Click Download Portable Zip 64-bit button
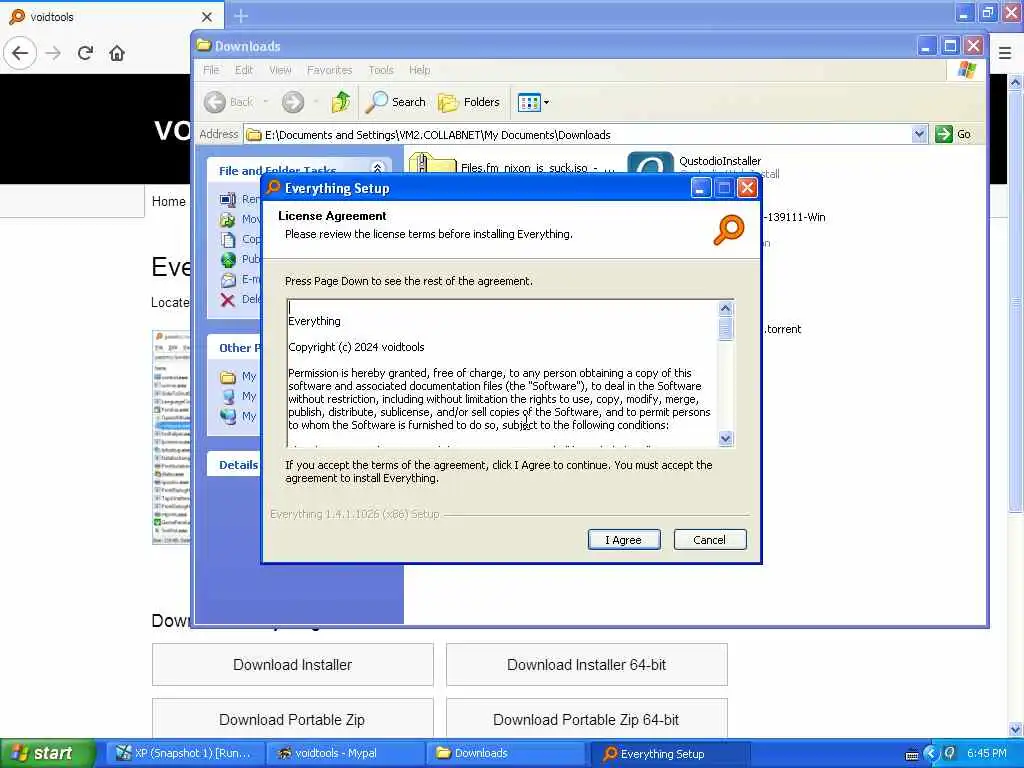Viewport: 1024px width, 768px height. pyautogui.click(x=586, y=719)
